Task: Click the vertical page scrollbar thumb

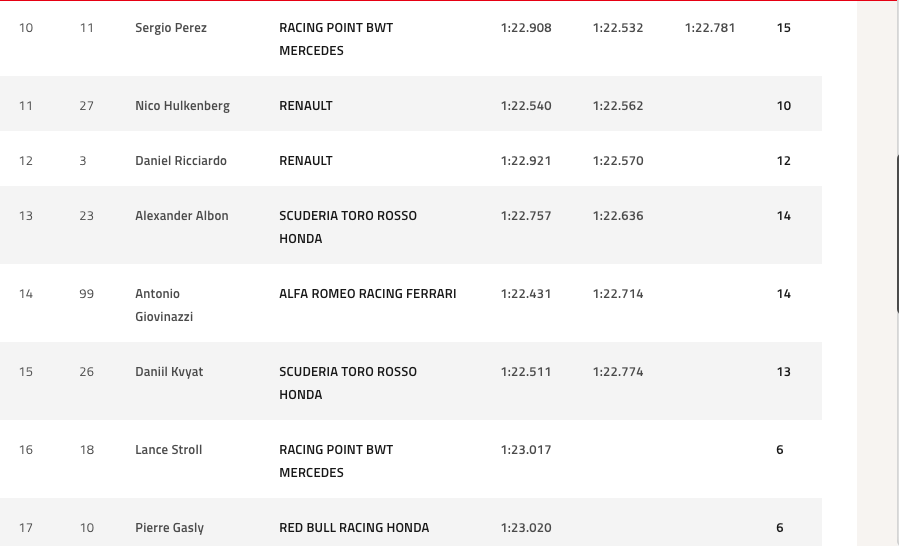Action: click(896, 233)
